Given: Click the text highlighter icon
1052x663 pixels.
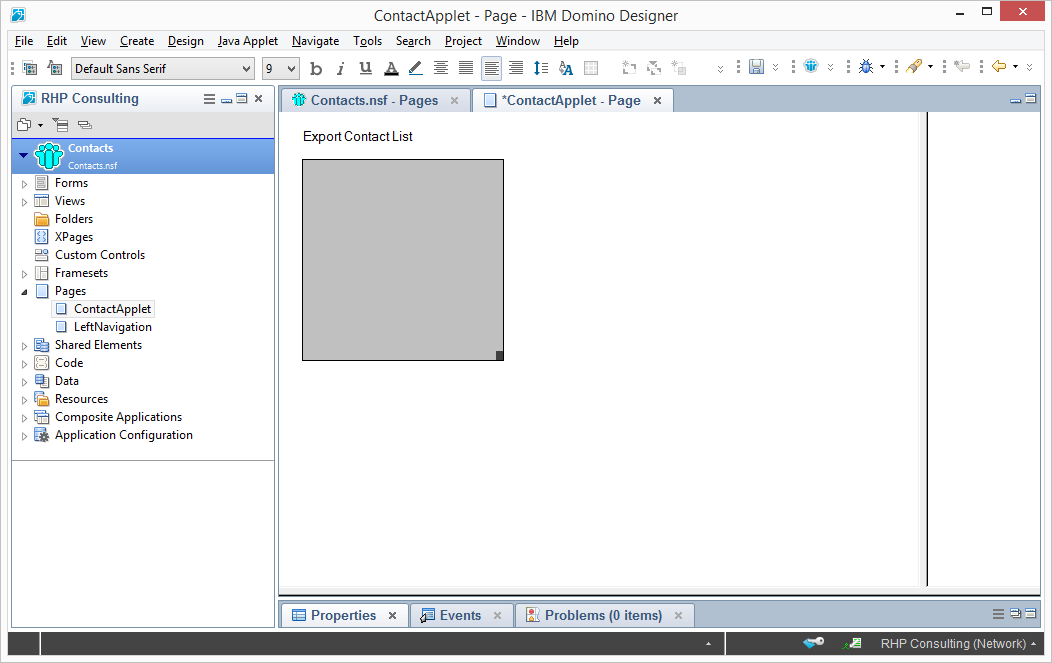Looking at the screenshot, I should [415, 68].
